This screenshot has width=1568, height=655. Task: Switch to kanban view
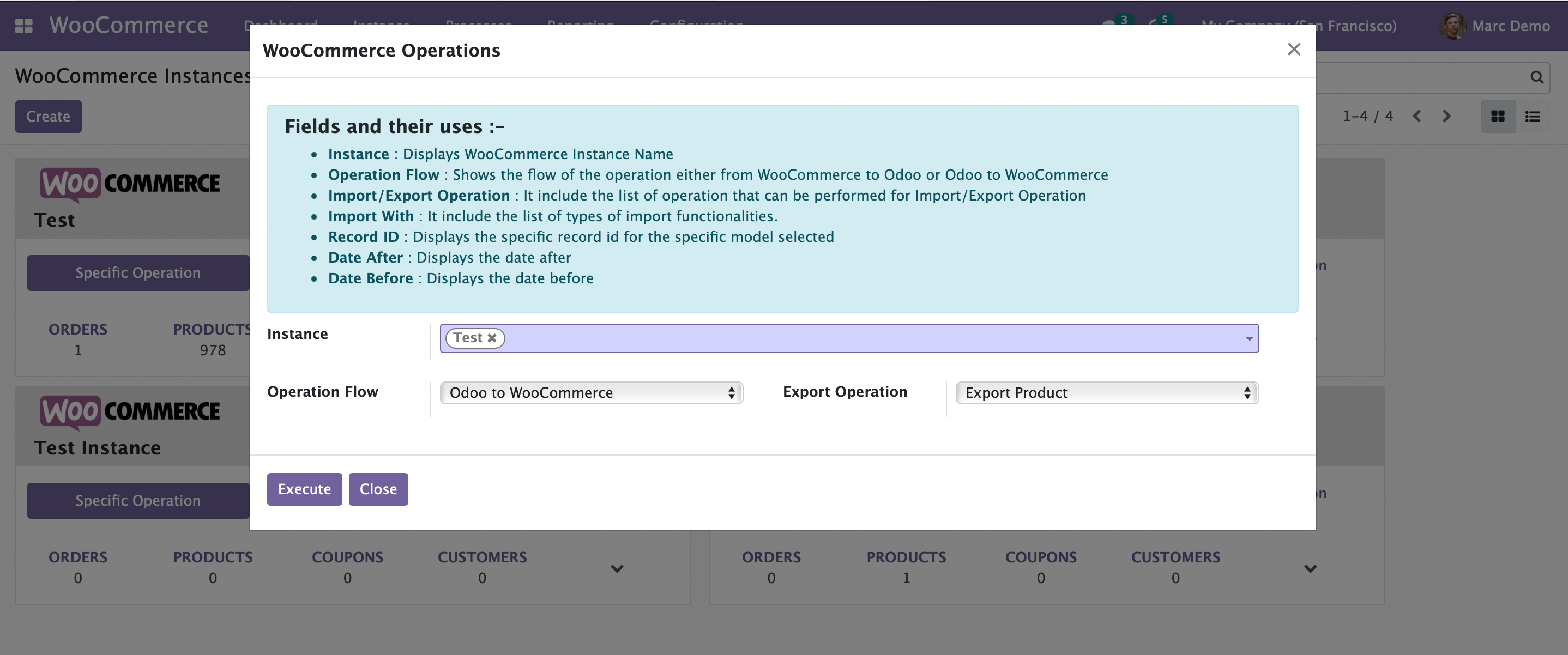coord(1497,116)
